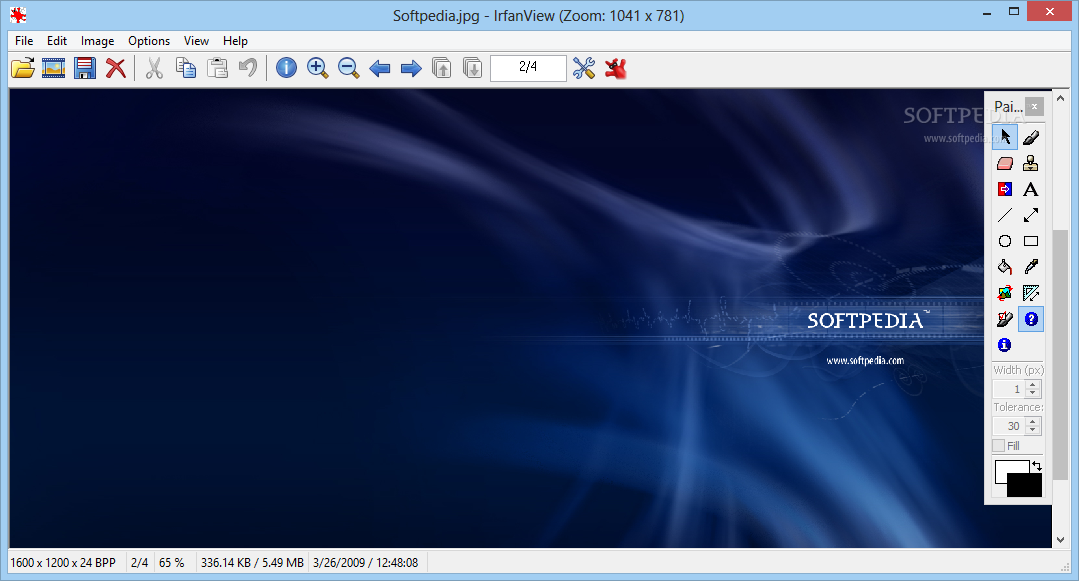The image size is (1079, 581).
Task: Swap foreground and background colors
Action: [x=1037, y=466]
